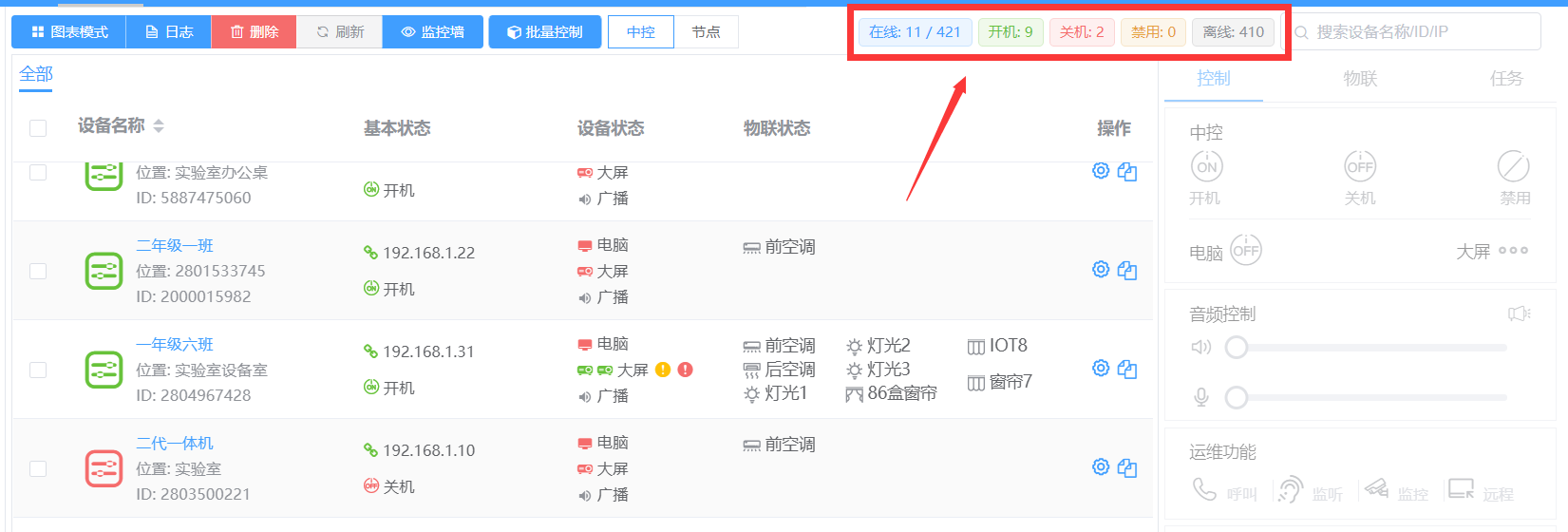Viewport: 1568px width, 532px height.
Task: Click the 中控 power ON icon
Action: click(x=1206, y=166)
